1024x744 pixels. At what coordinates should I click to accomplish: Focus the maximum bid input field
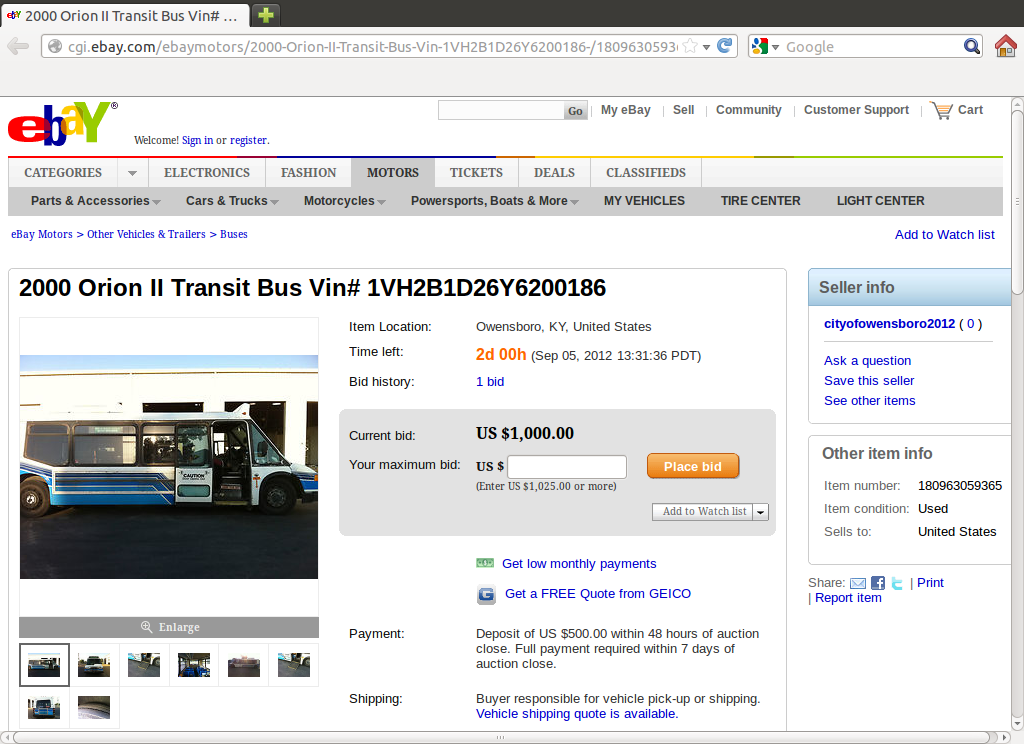[x=567, y=466]
